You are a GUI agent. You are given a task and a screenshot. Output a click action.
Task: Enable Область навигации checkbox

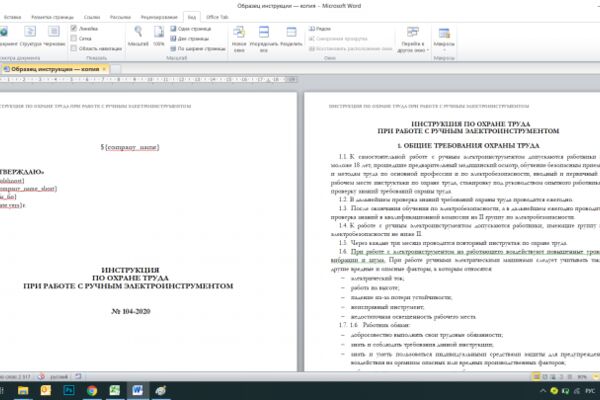point(74,48)
